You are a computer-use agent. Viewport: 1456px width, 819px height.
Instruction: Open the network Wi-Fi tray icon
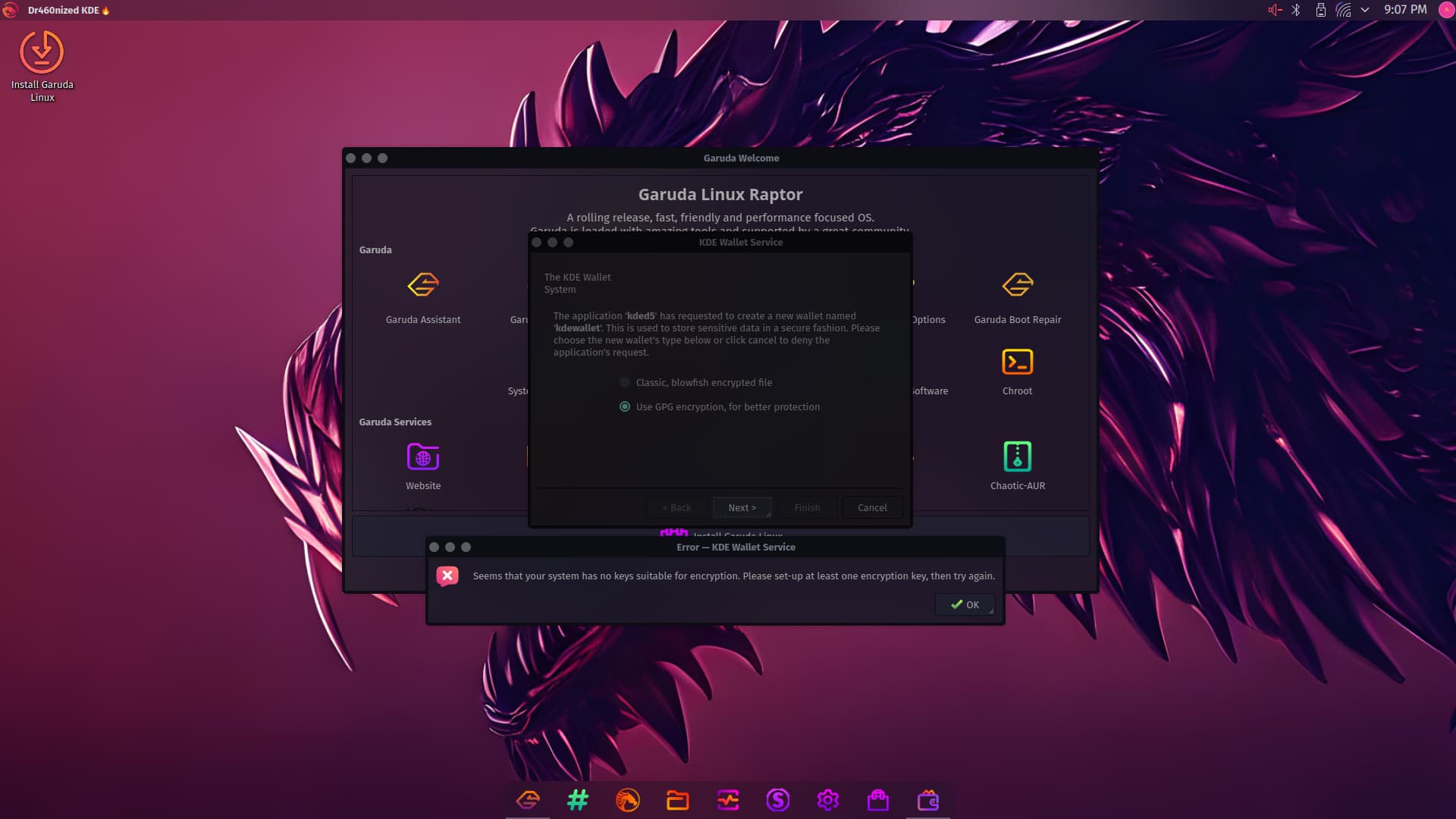[x=1343, y=10]
